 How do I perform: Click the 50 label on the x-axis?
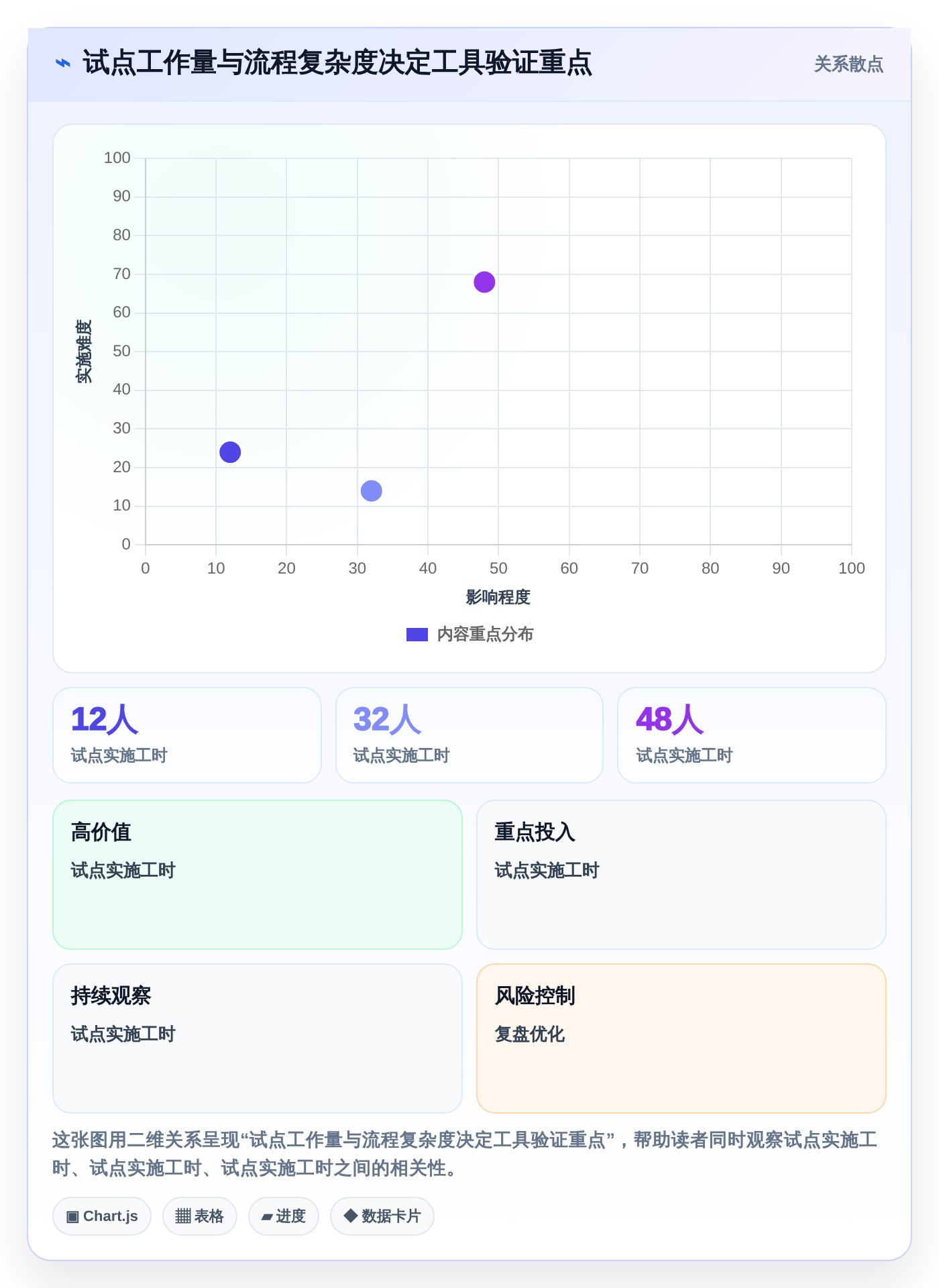pos(498,568)
